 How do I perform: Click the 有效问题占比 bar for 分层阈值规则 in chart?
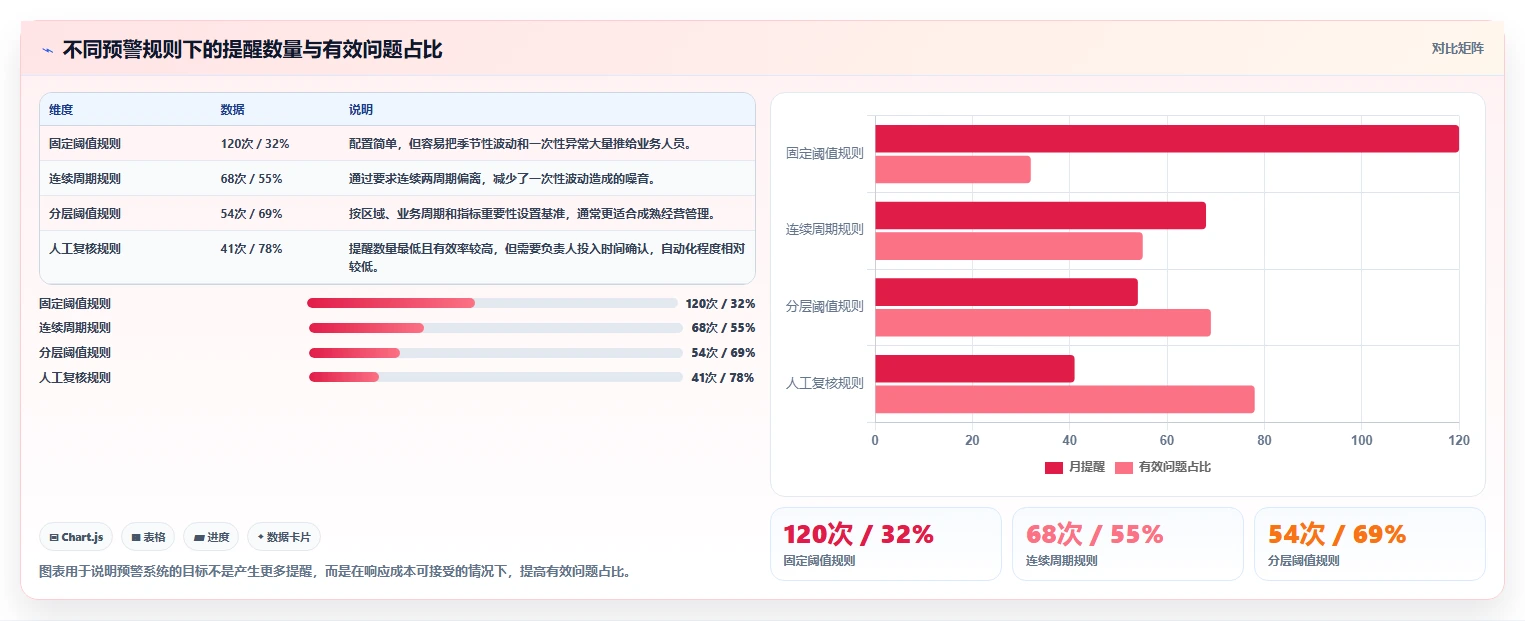point(1043,323)
